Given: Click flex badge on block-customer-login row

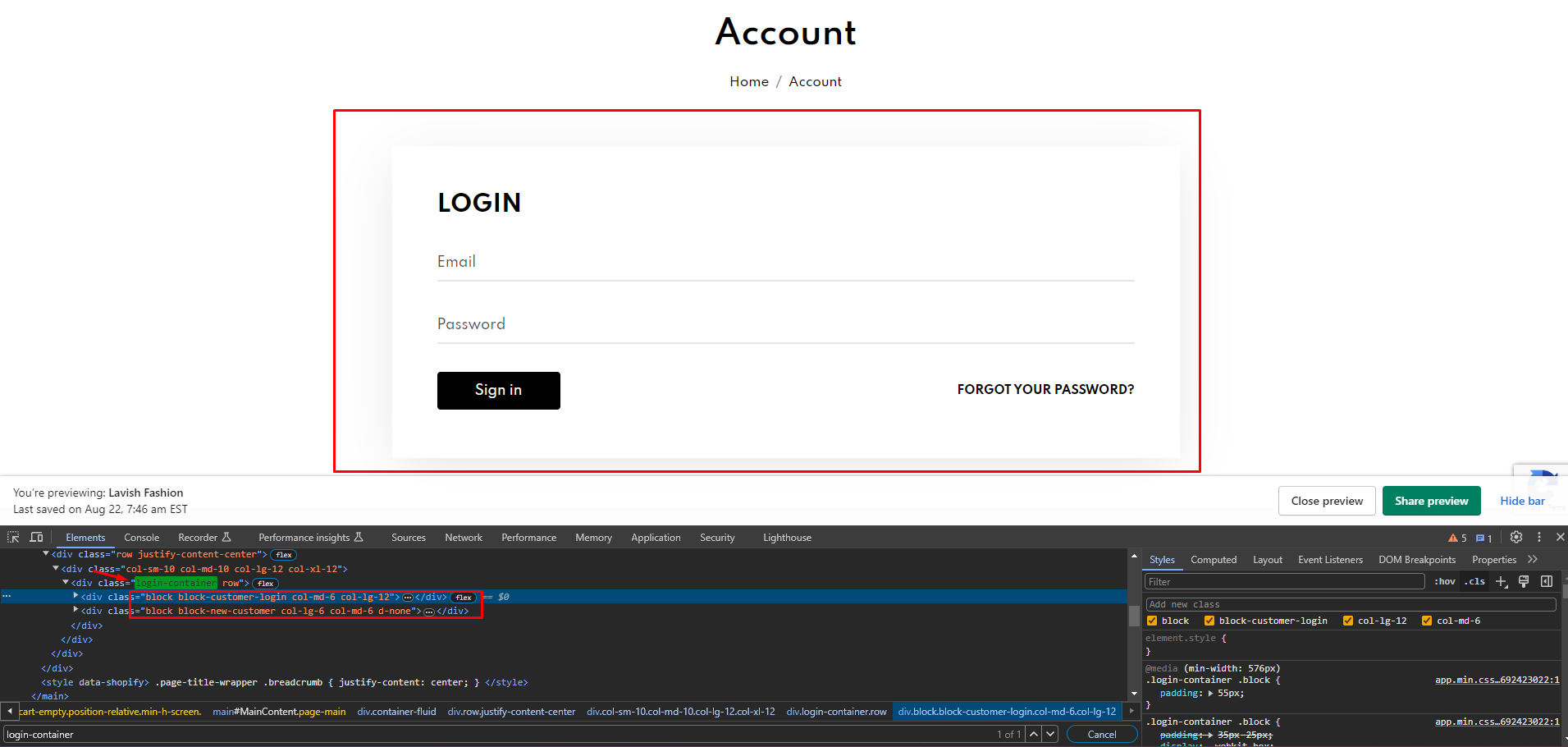Looking at the screenshot, I should pyautogui.click(x=464, y=598).
